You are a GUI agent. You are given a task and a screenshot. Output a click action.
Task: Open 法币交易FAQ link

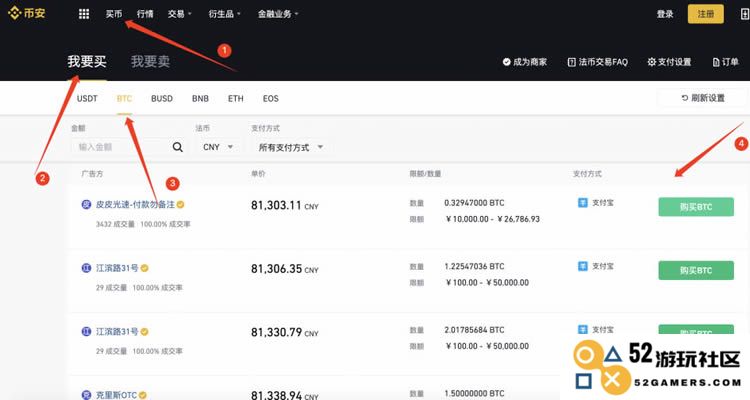pos(597,62)
